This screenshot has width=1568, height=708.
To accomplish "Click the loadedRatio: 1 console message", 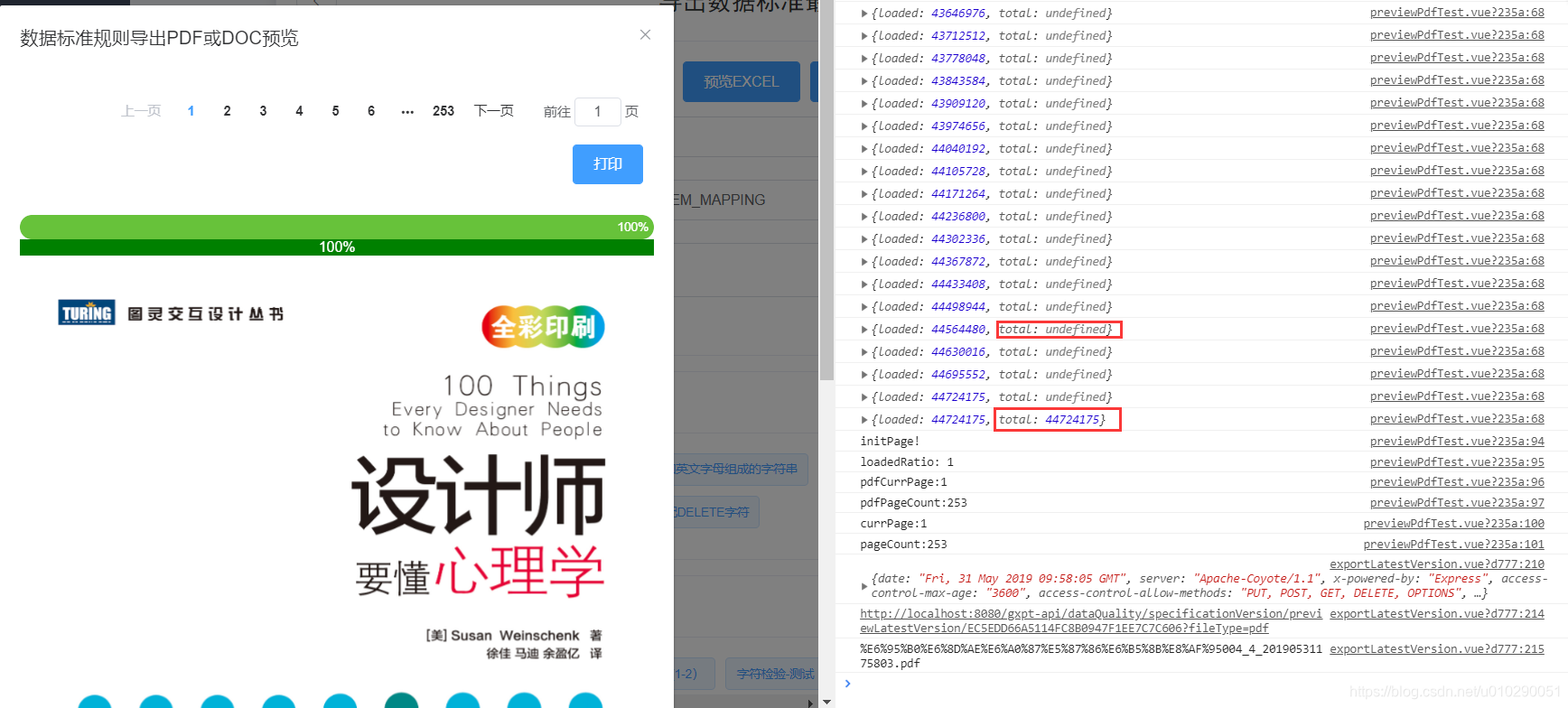I will click(x=907, y=462).
